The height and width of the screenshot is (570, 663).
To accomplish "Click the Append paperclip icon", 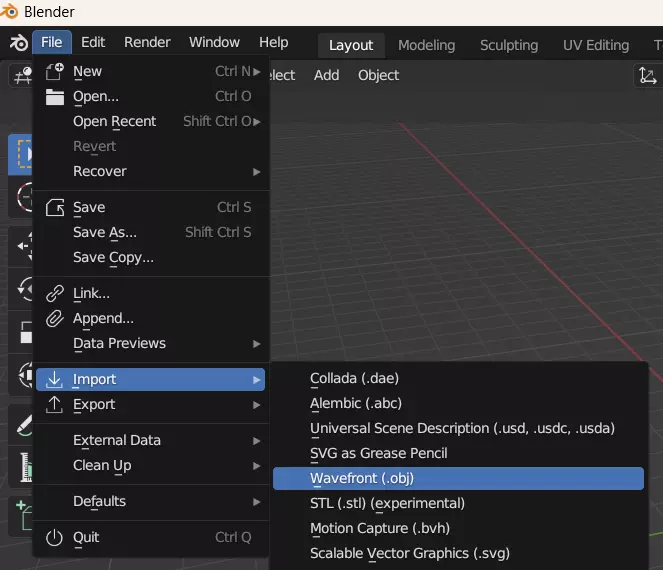I will pyautogui.click(x=55, y=318).
